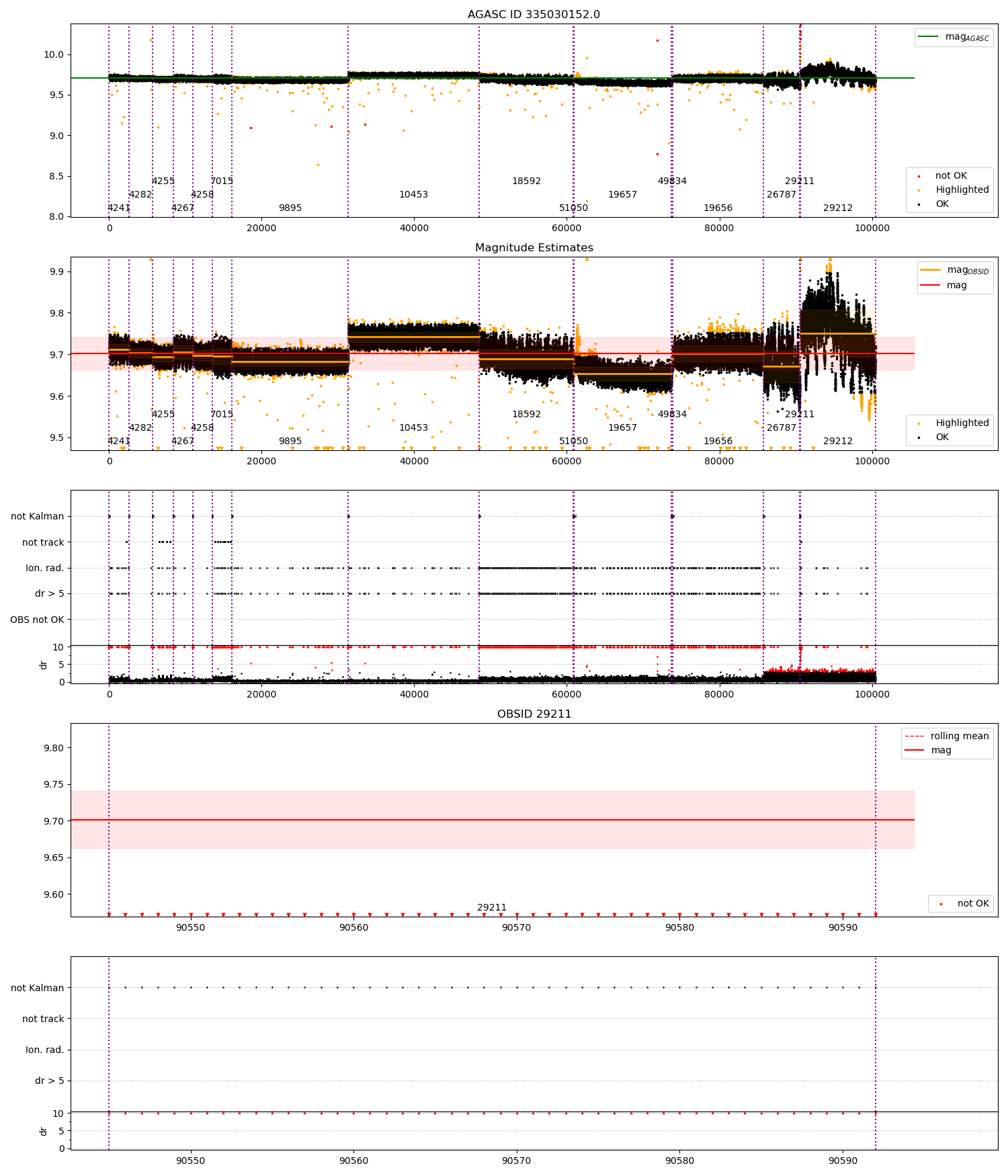Screen dimensions: 1008x1176
Task: Click the "9.9" y-axis tick label
Action: tap(55, 272)
